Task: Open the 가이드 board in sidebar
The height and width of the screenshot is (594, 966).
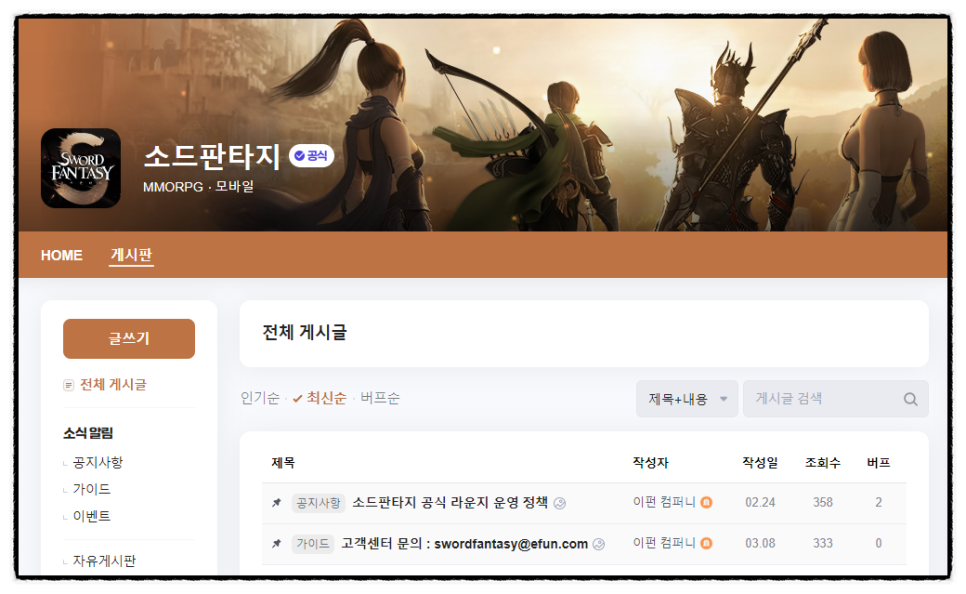Action: click(92, 489)
